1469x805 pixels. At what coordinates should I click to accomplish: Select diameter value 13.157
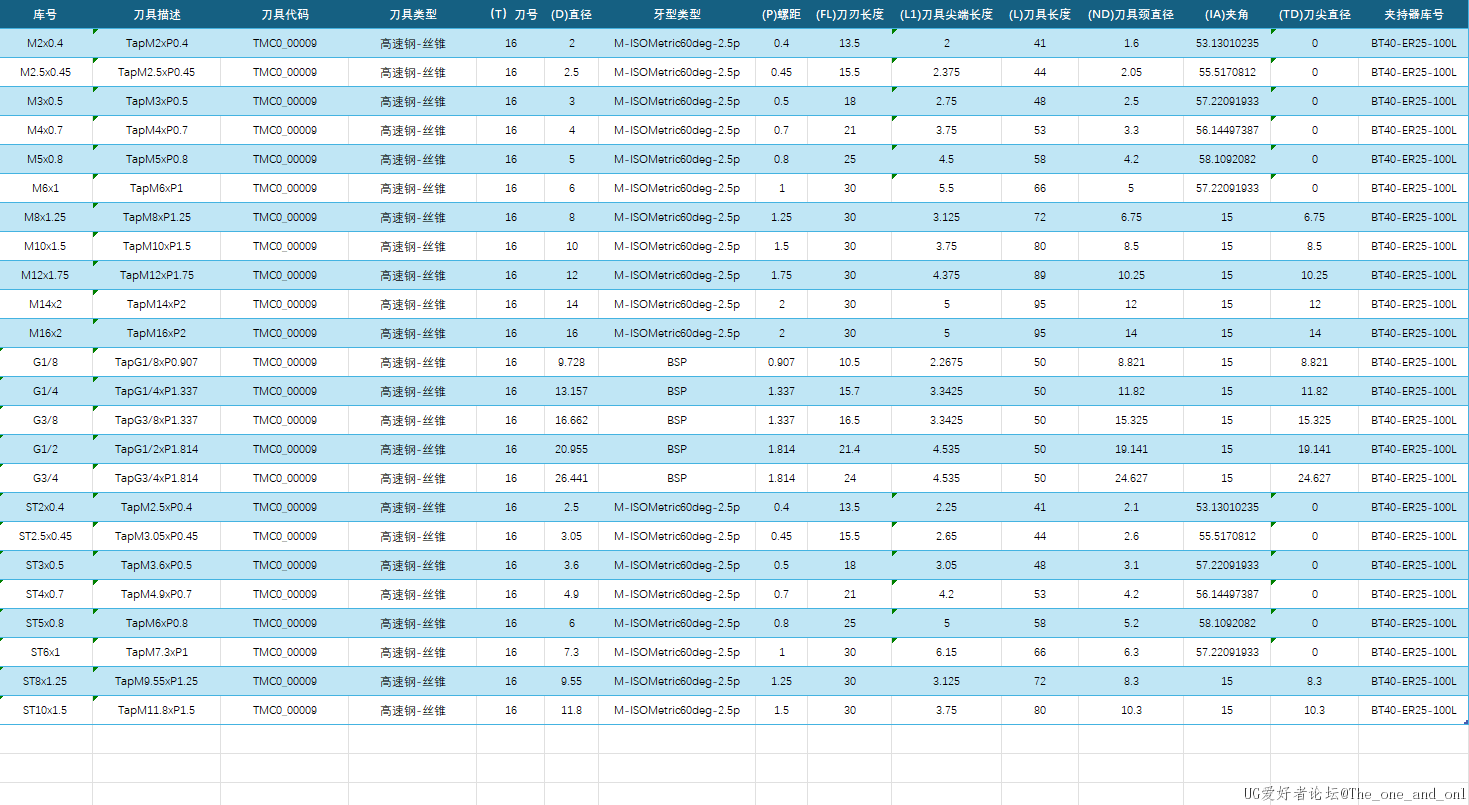click(x=571, y=391)
